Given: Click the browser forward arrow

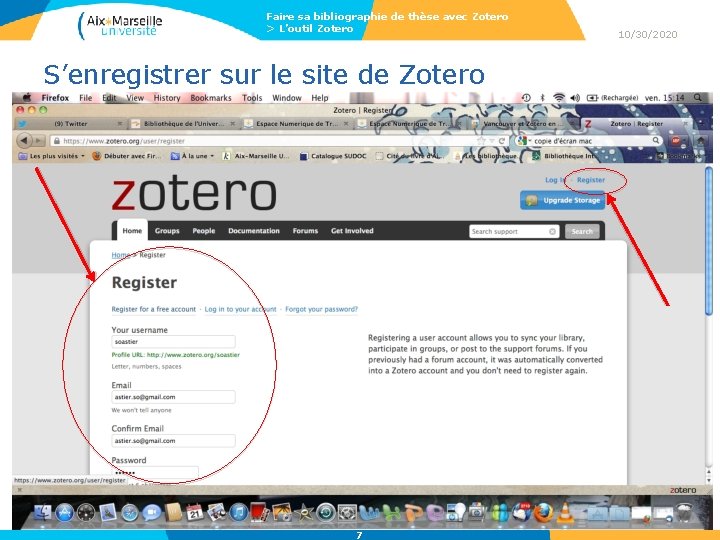Looking at the screenshot, I should click(39, 141).
